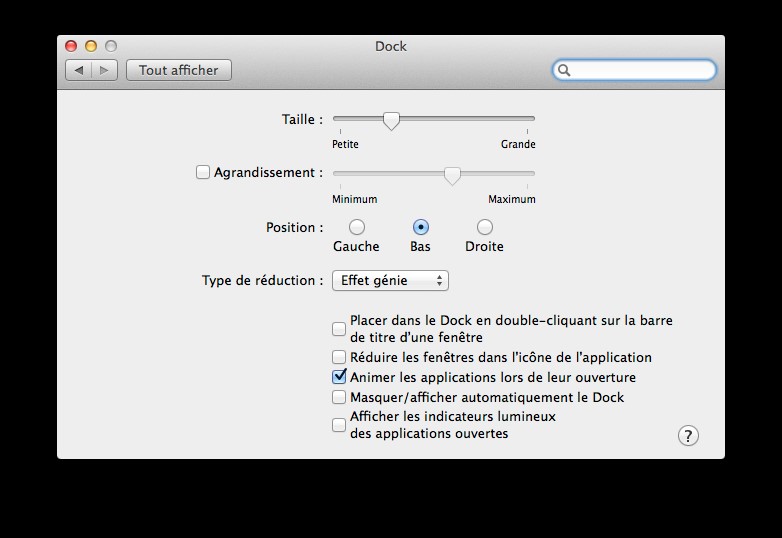Viewport: 782px width, 538px height.
Task: Select the Droite position radio button
Action: [484, 227]
